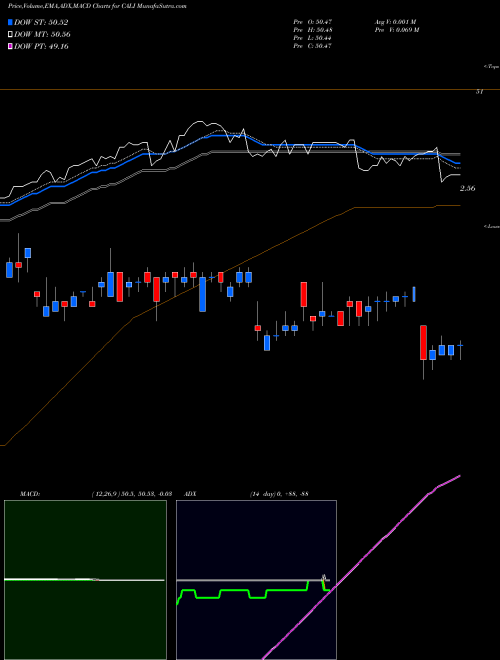The height and width of the screenshot is (660, 500).
Task: Click the '2.56' label near the EMA lines
Action: pyautogui.click(x=468, y=189)
